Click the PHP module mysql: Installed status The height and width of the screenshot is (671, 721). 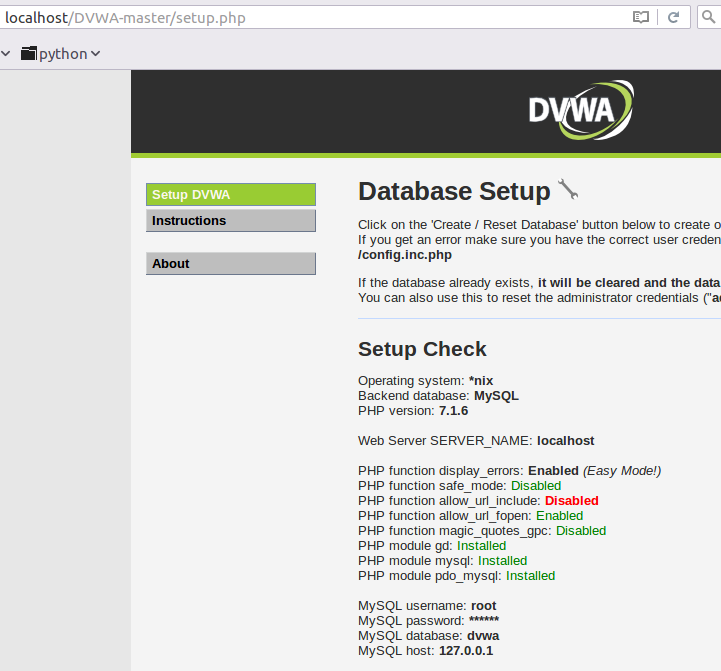[502, 561]
